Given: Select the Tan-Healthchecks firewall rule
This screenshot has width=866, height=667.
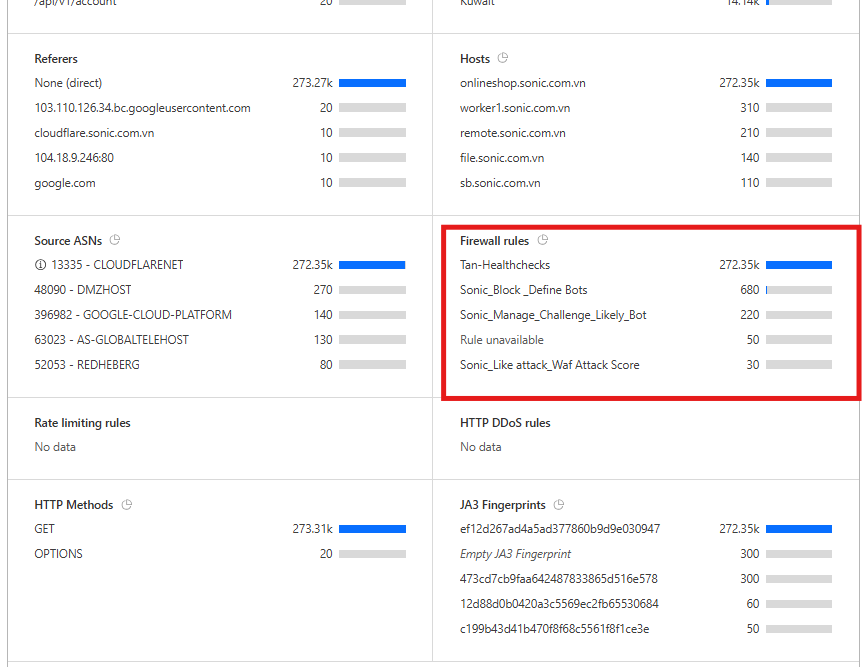Looking at the screenshot, I should (505, 265).
